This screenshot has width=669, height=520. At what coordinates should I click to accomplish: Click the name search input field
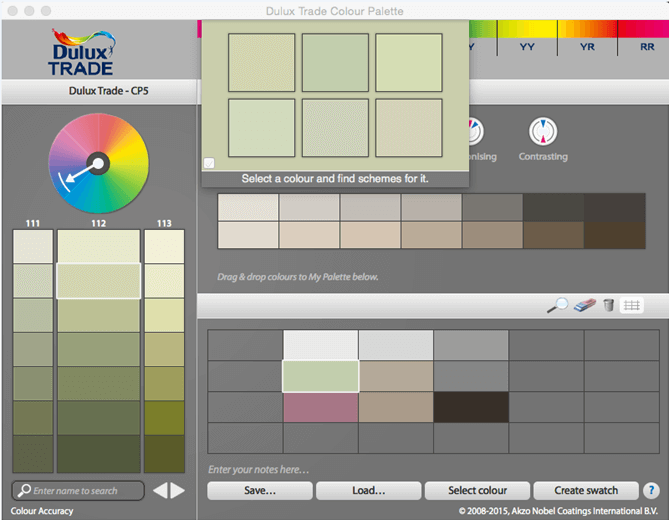coord(78,491)
